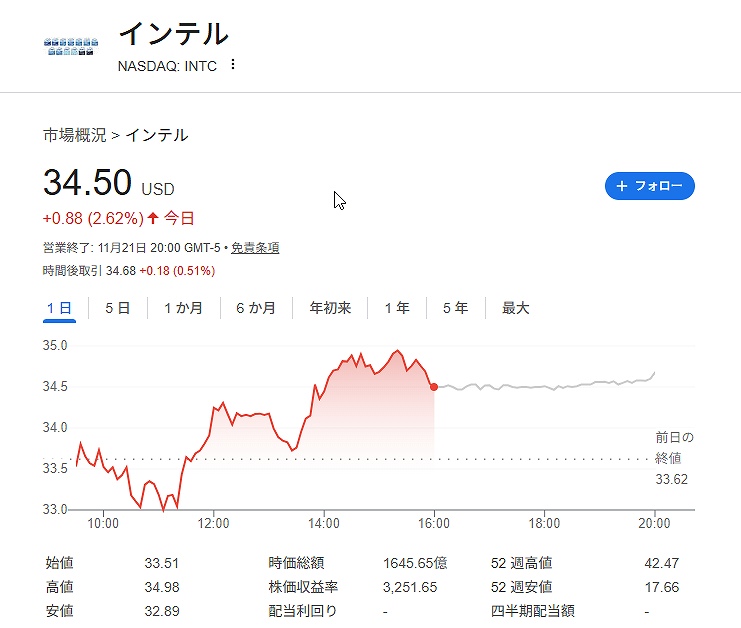Screen dimensions: 741x628
Task: Select the 最大 maximum range tab
Action: [515, 308]
